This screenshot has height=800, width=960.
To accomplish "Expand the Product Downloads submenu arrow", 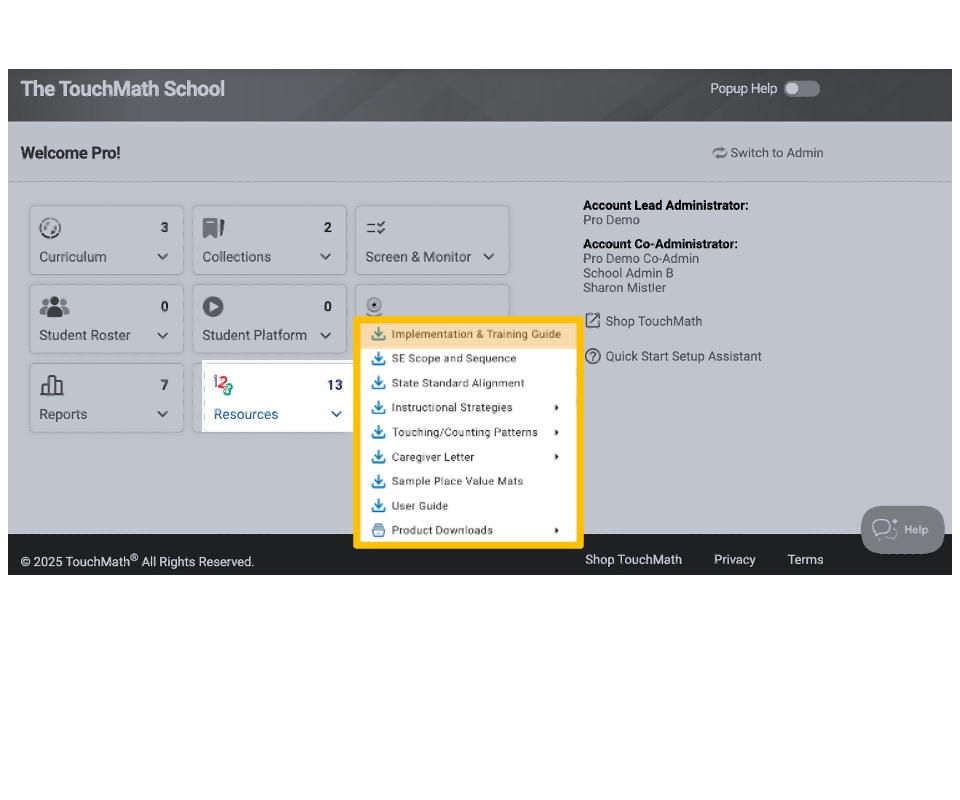I will pos(557,530).
